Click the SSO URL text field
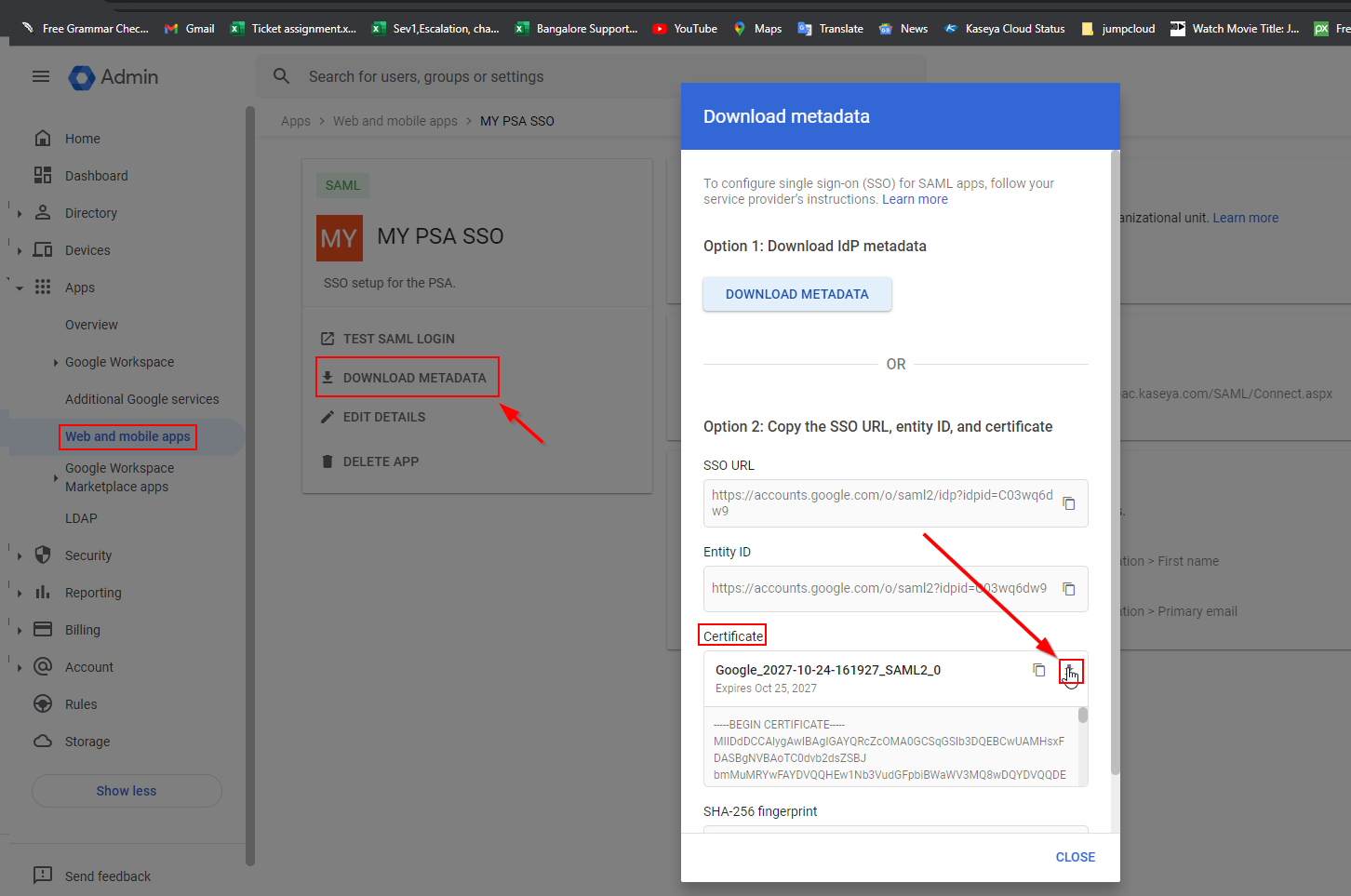The height and width of the screenshot is (896, 1351). click(x=896, y=503)
